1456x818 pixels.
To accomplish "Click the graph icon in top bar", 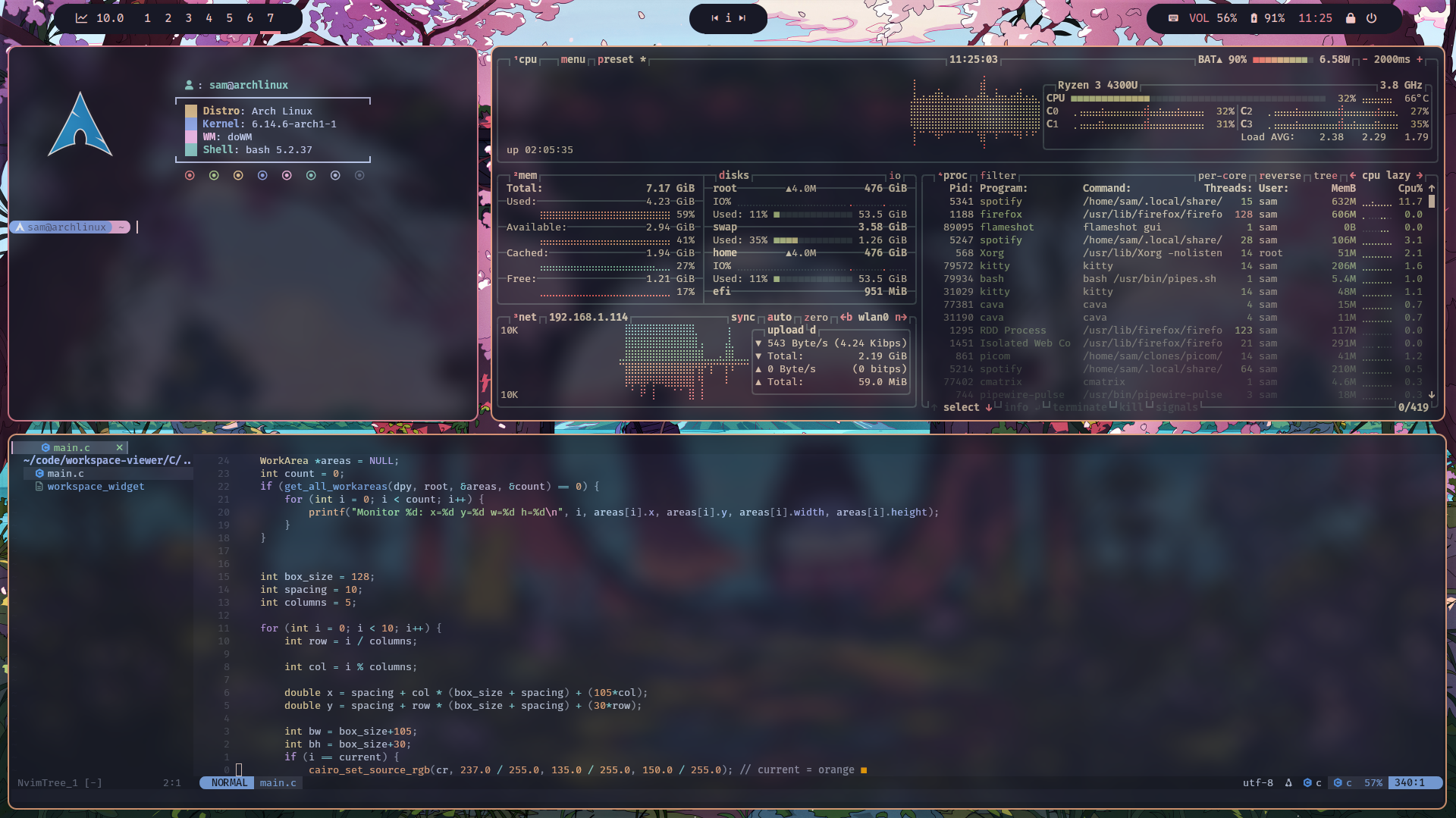I will point(82,18).
